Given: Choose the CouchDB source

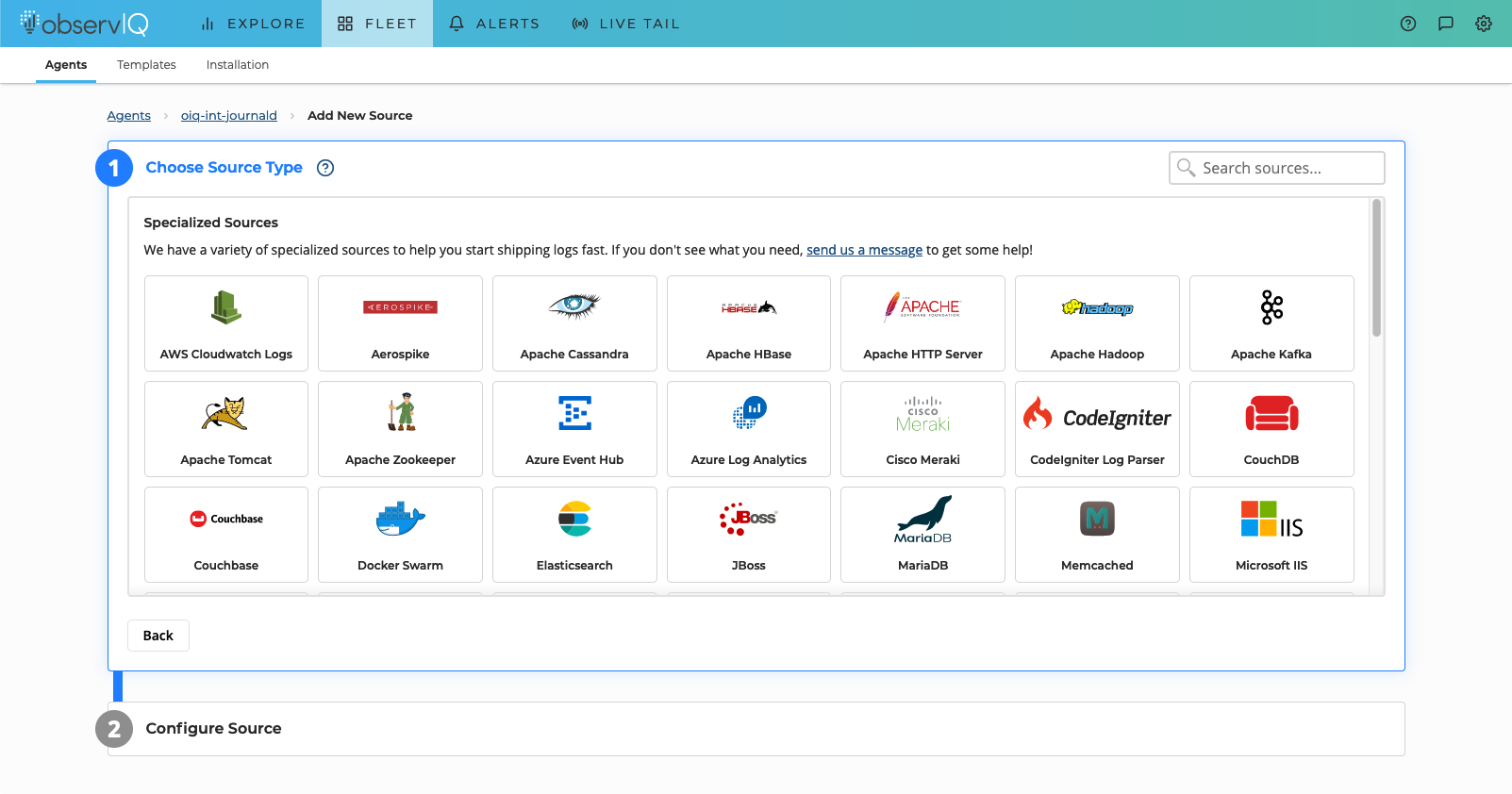Looking at the screenshot, I should coord(1271,429).
